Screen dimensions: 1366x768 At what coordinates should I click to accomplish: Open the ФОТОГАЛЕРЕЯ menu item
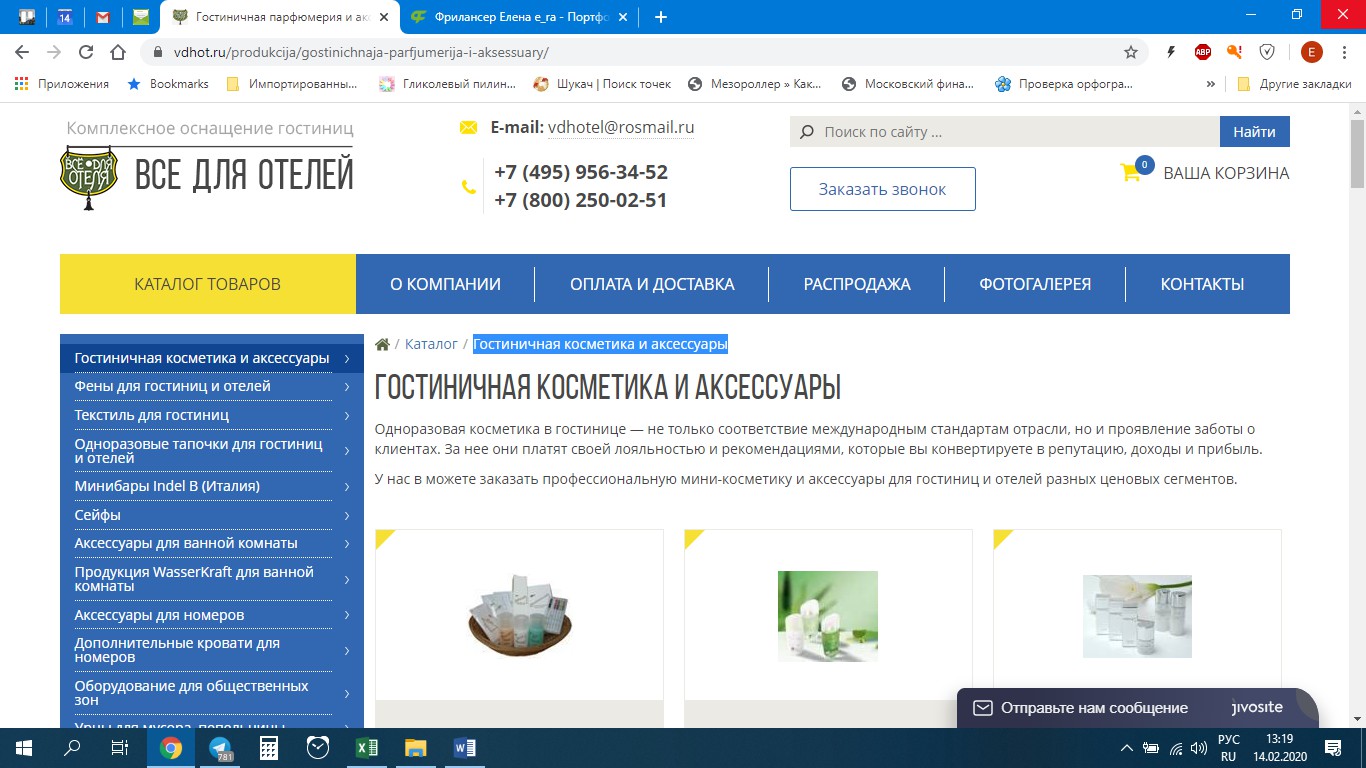point(1035,284)
